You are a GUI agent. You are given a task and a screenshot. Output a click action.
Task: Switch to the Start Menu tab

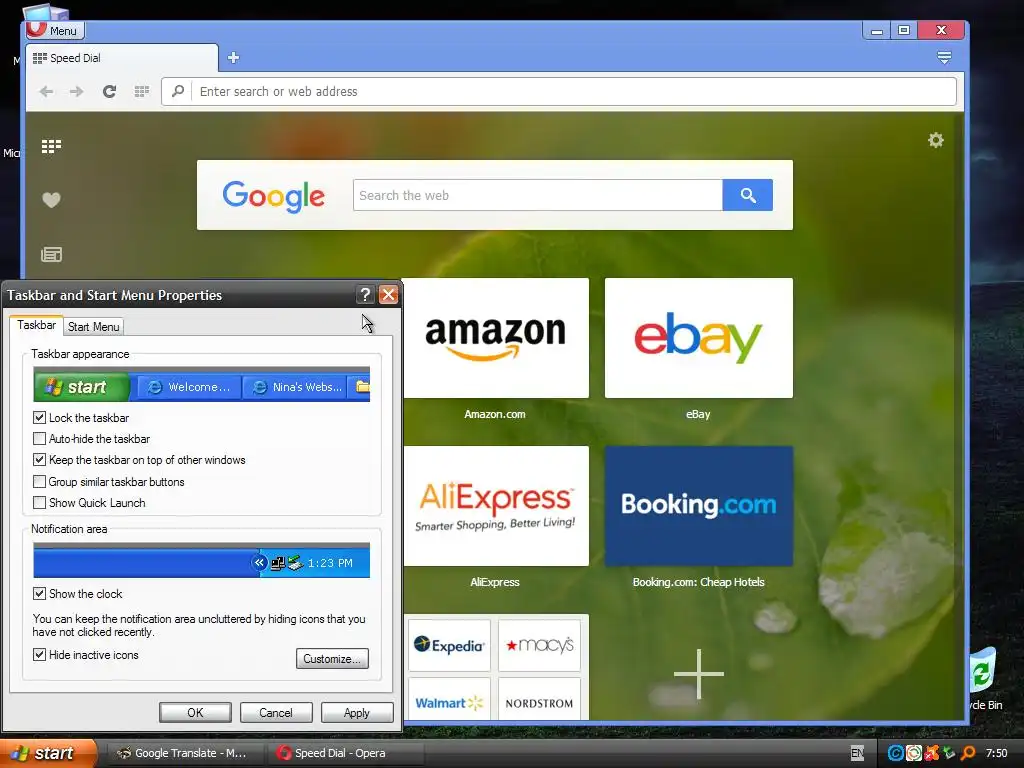pyautogui.click(x=93, y=327)
